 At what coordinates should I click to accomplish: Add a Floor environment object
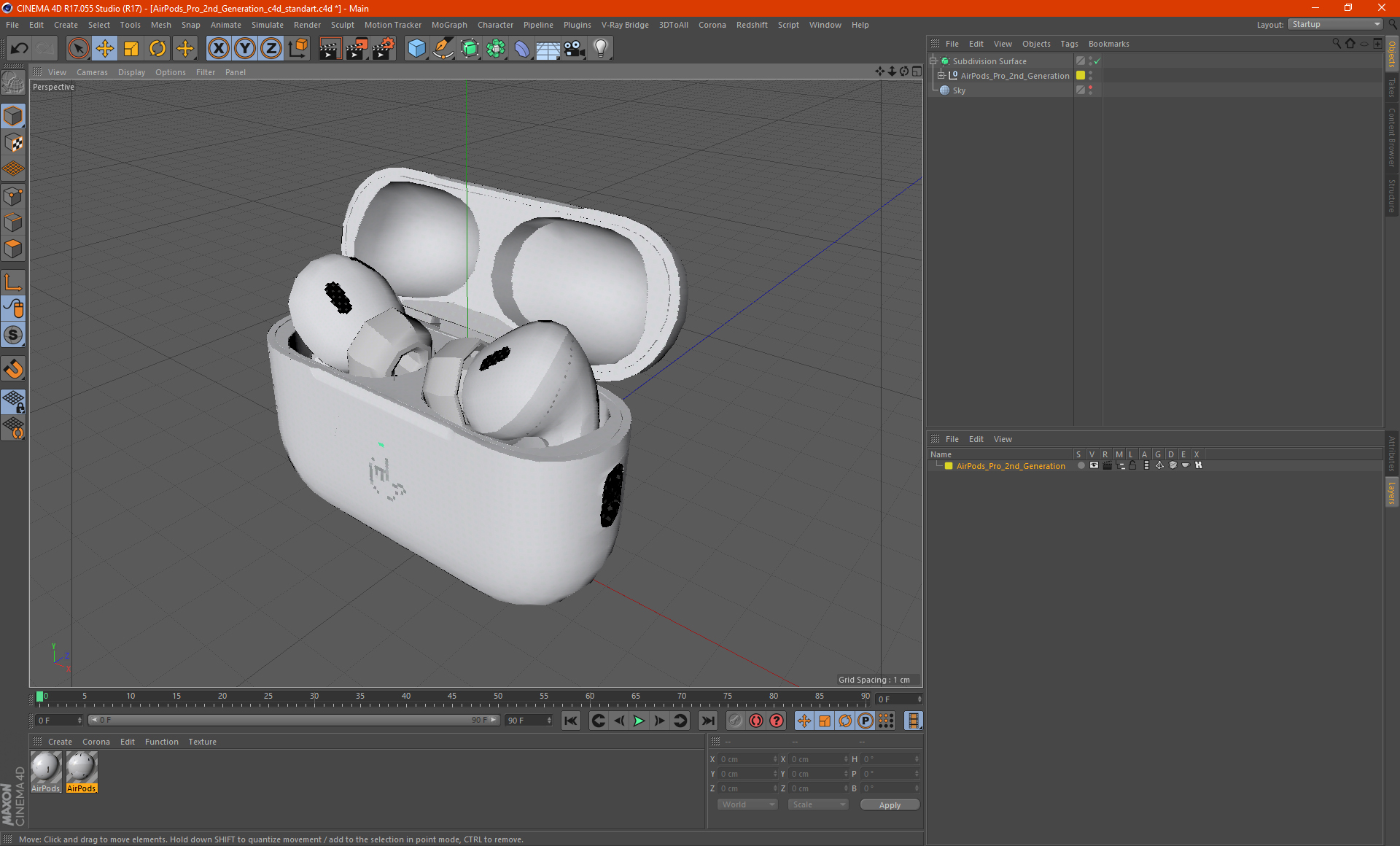[548, 49]
